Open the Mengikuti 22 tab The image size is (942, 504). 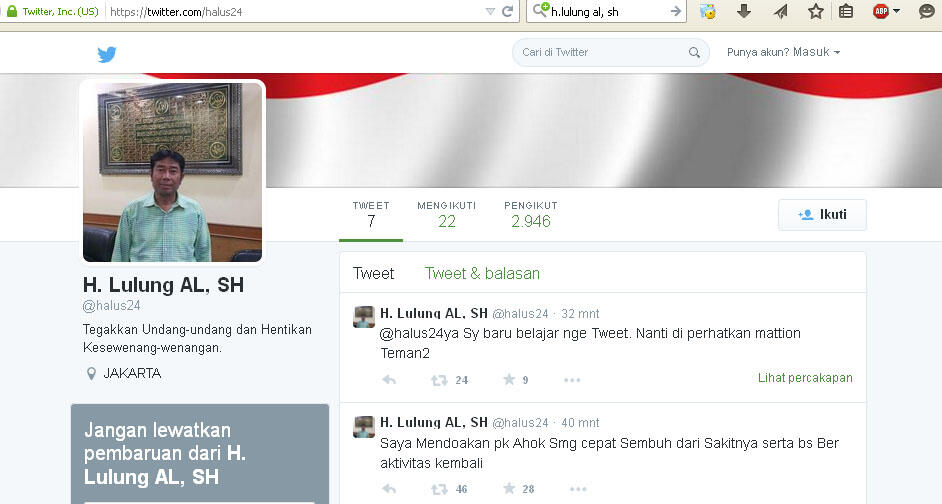coord(446,215)
